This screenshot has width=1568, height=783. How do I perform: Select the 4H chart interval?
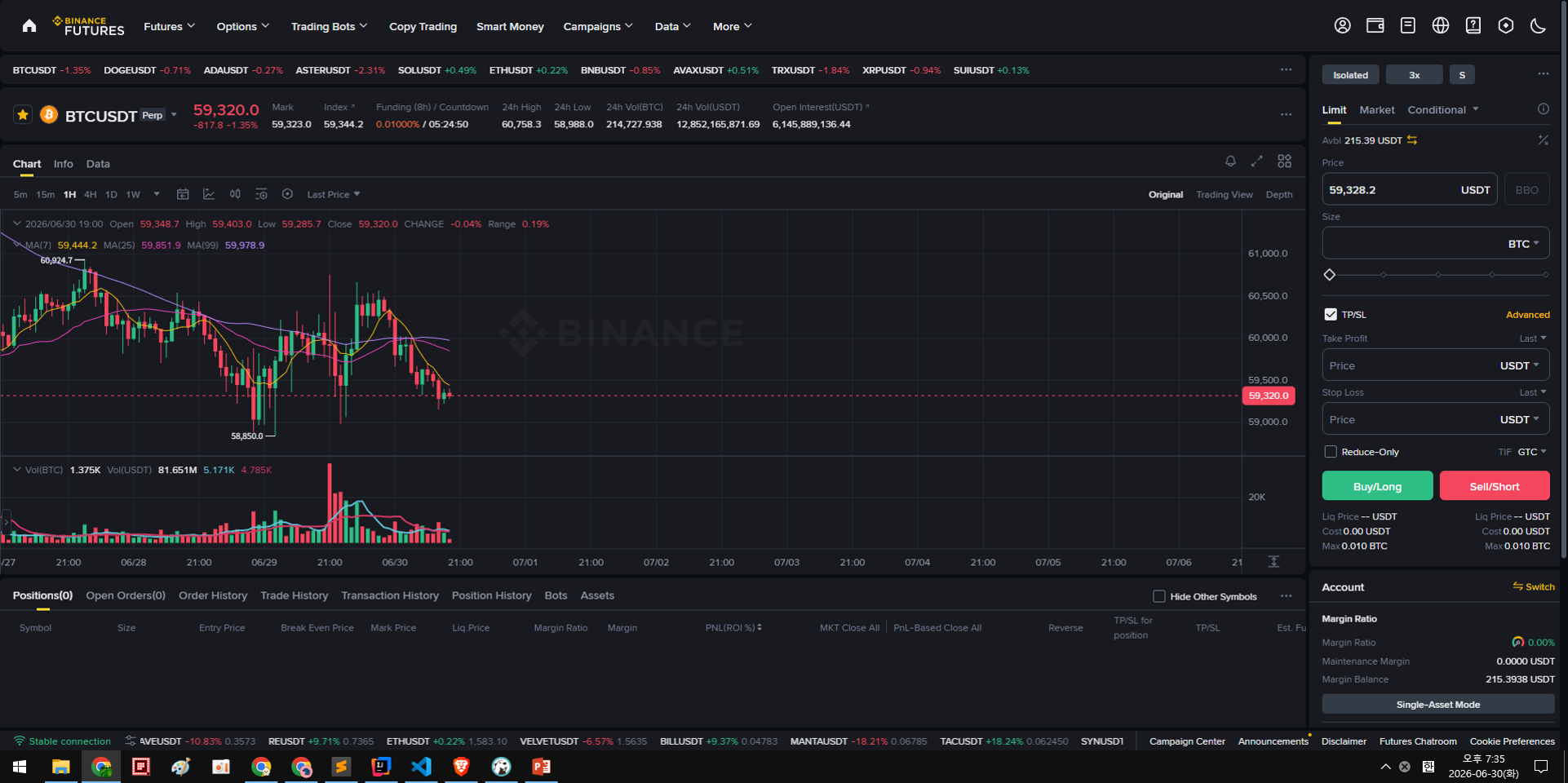click(x=90, y=195)
